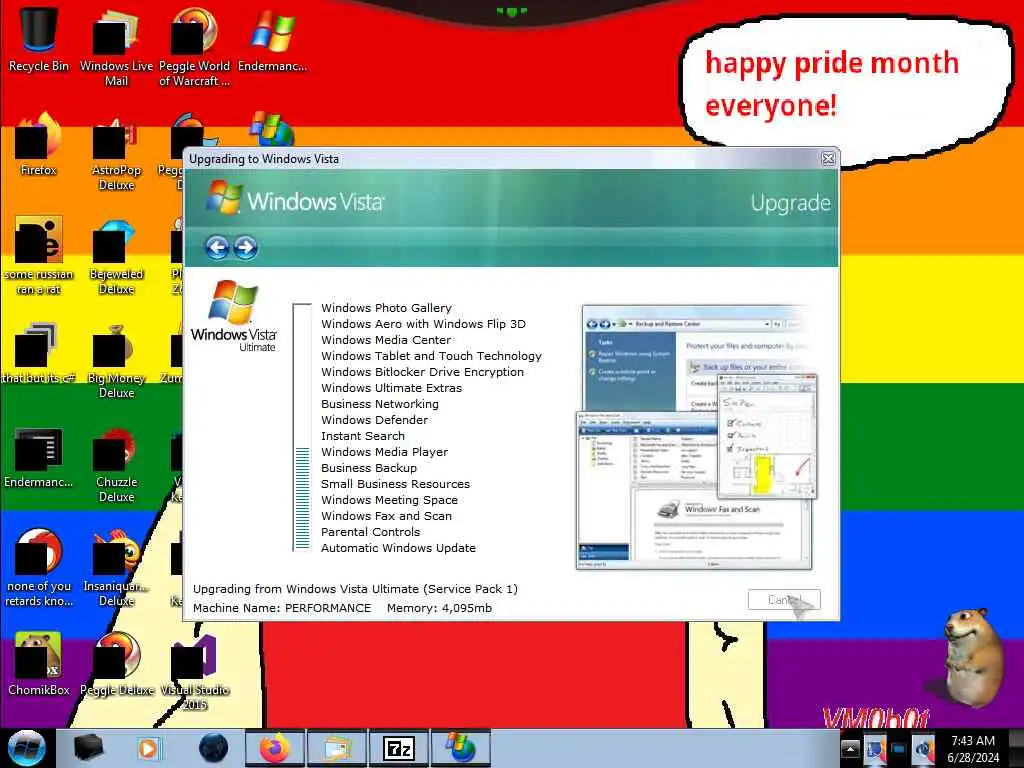The image size is (1024, 768).
Task: Click 'Machine Name: PERFORMANCE' text
Action: 281,608
